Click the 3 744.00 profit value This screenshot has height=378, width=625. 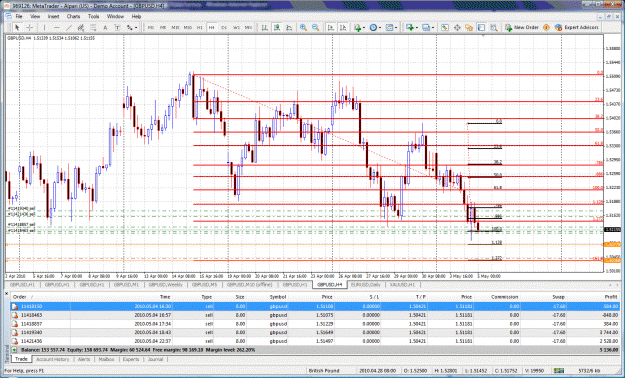608,333
